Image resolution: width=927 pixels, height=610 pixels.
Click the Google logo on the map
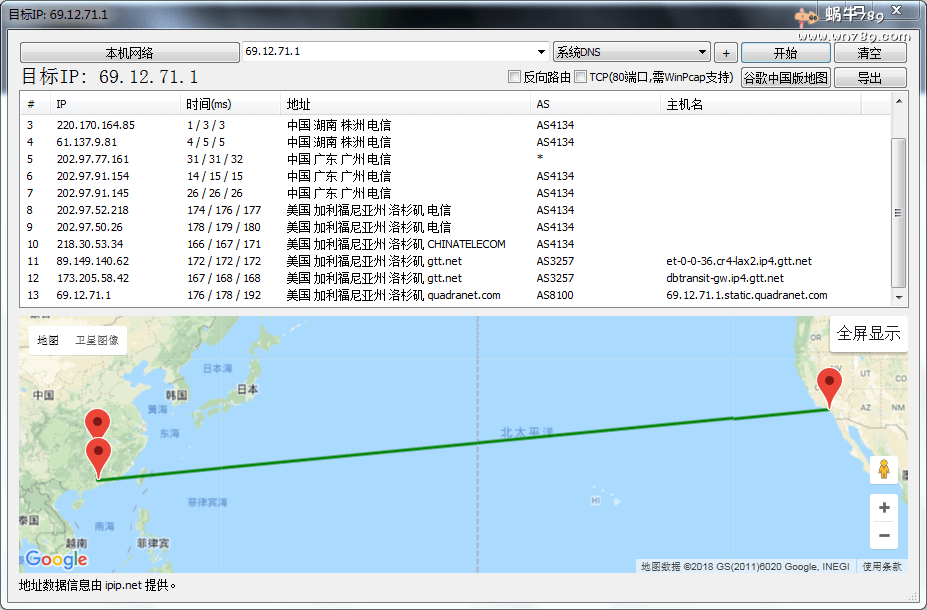click(x=55, y=559)
